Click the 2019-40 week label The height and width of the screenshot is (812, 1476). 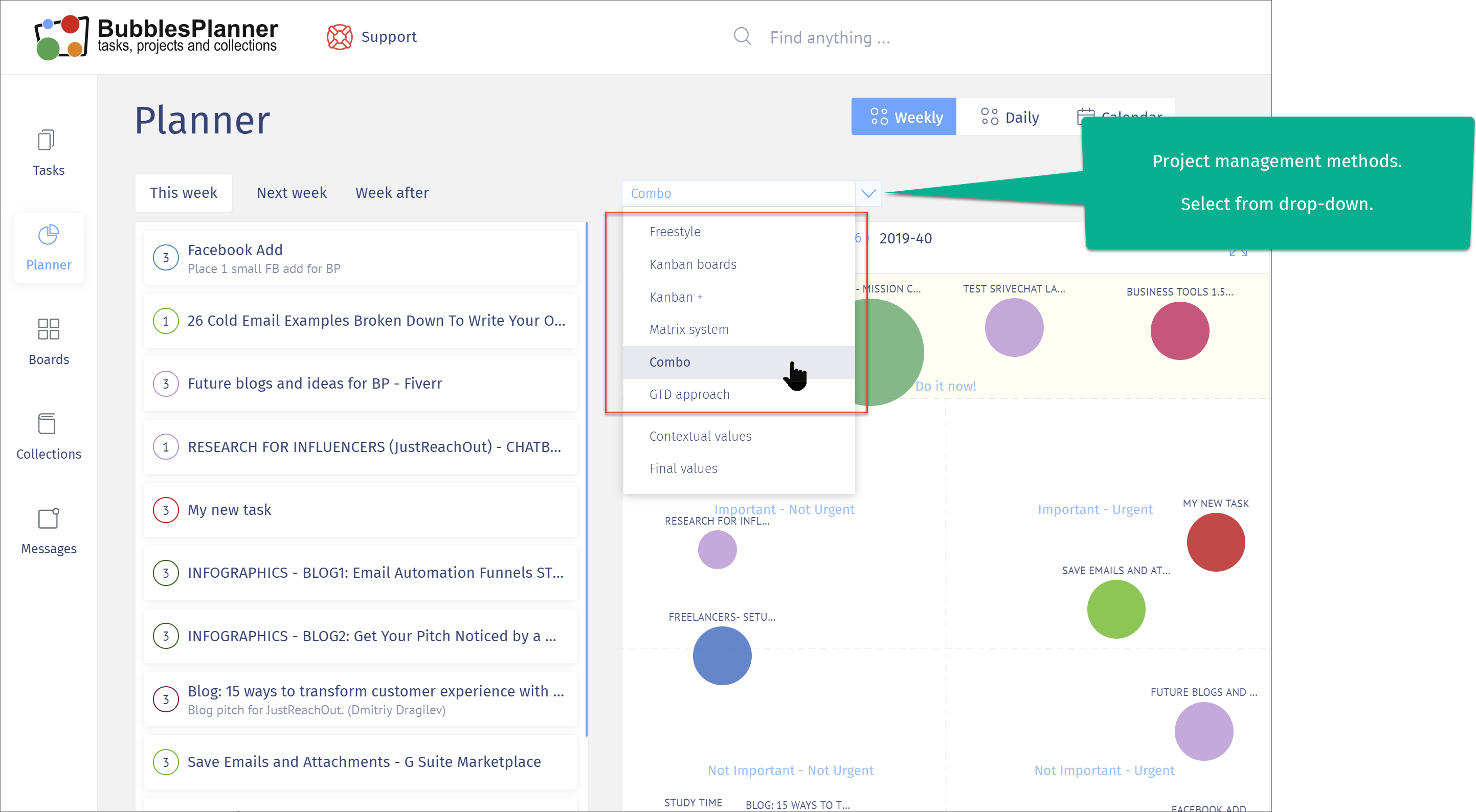pyautogui.click(x=905, y=238)
